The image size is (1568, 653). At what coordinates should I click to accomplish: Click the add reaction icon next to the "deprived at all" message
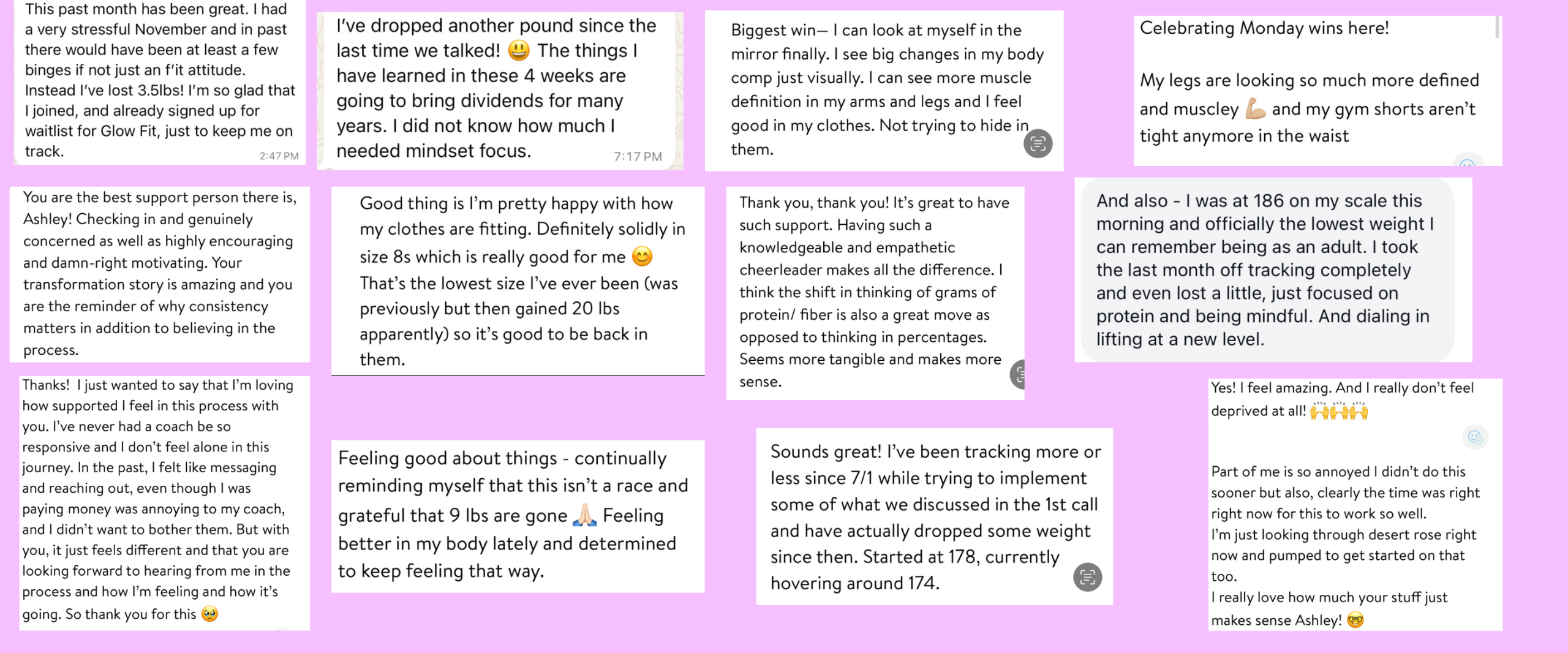(x=1475, y=437)
